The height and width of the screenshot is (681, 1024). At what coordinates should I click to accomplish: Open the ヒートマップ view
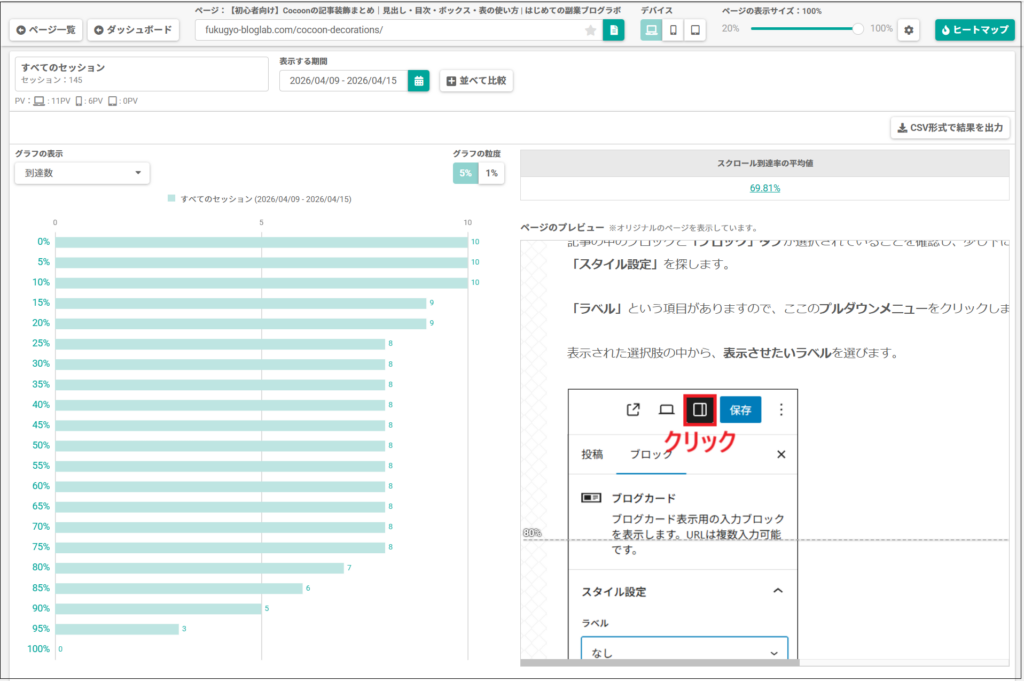974,30
